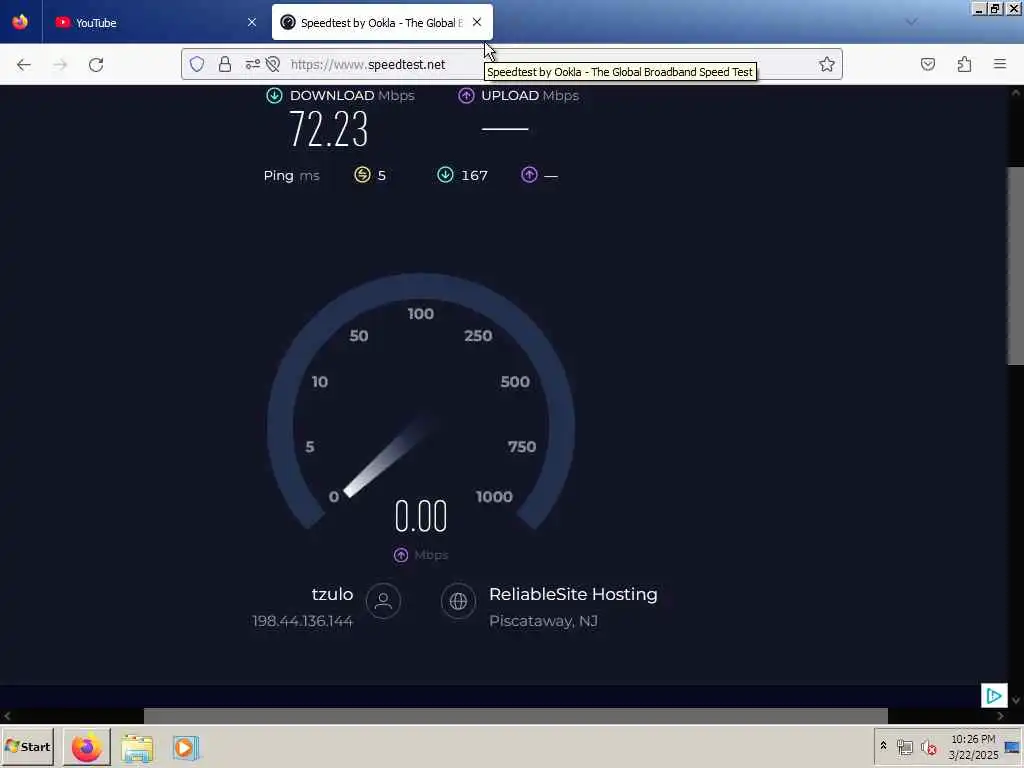Viewport: 1024px width, 768px height.
Task: Open the ReliableSite Hosting server link
Action: coord(573,594)
